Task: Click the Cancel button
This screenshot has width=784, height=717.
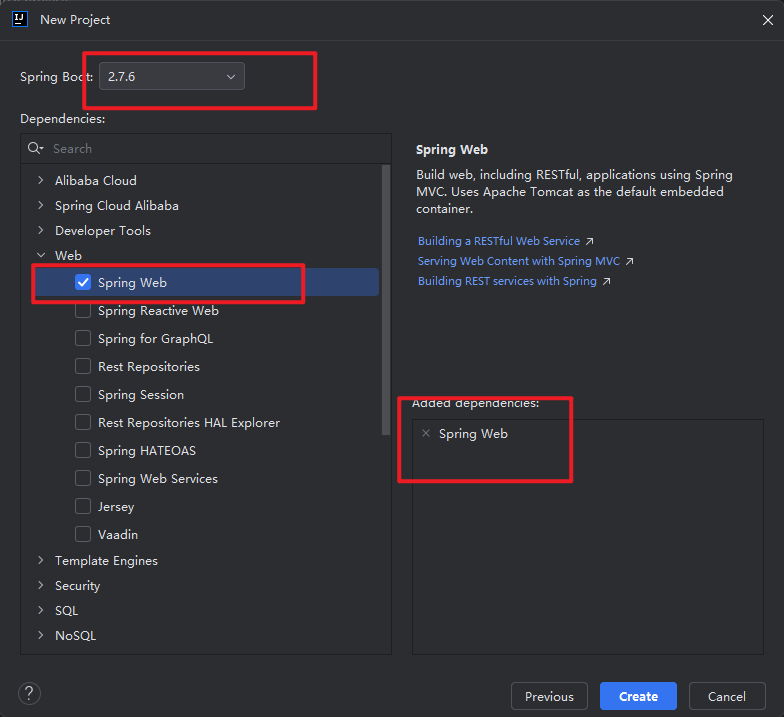Action: tap(727, 696)
